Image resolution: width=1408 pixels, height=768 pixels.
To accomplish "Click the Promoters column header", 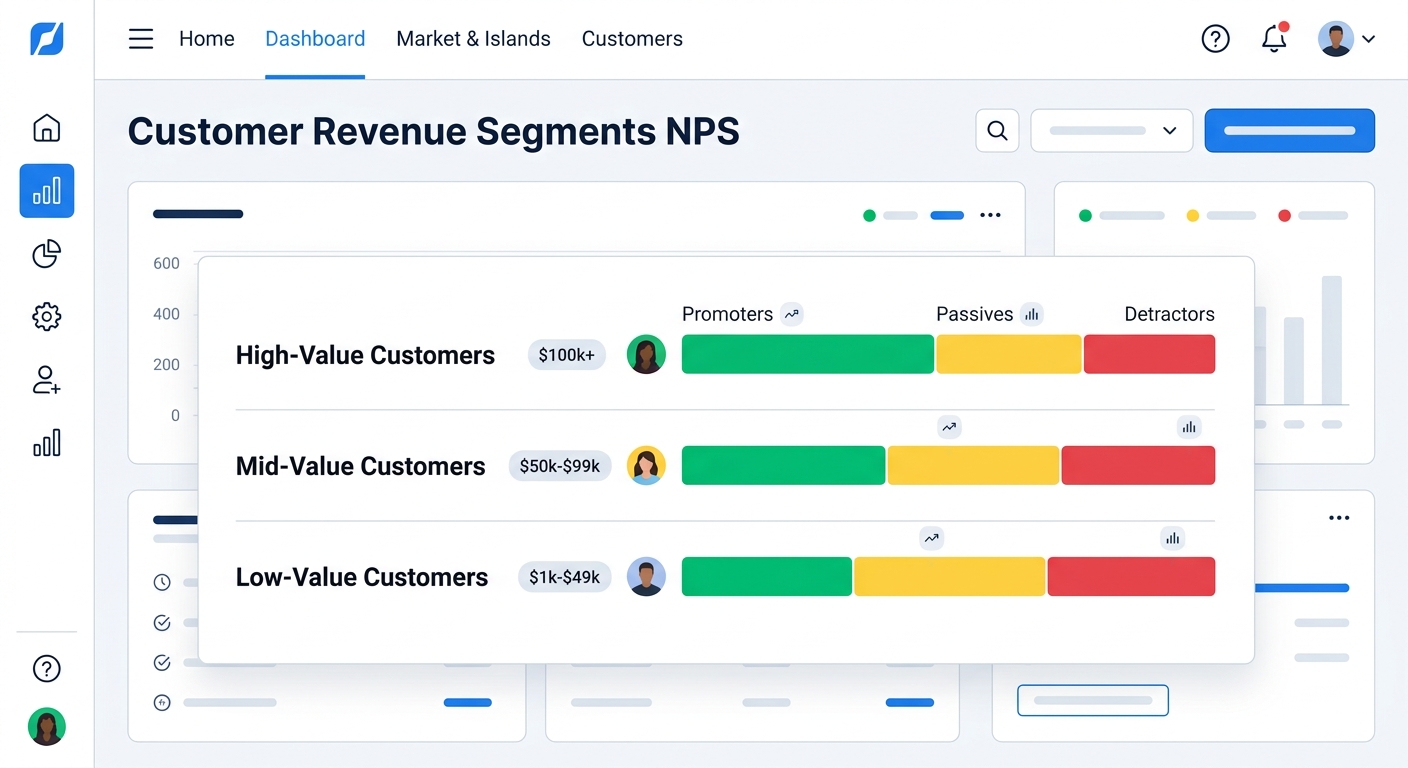I will (727, 314).
